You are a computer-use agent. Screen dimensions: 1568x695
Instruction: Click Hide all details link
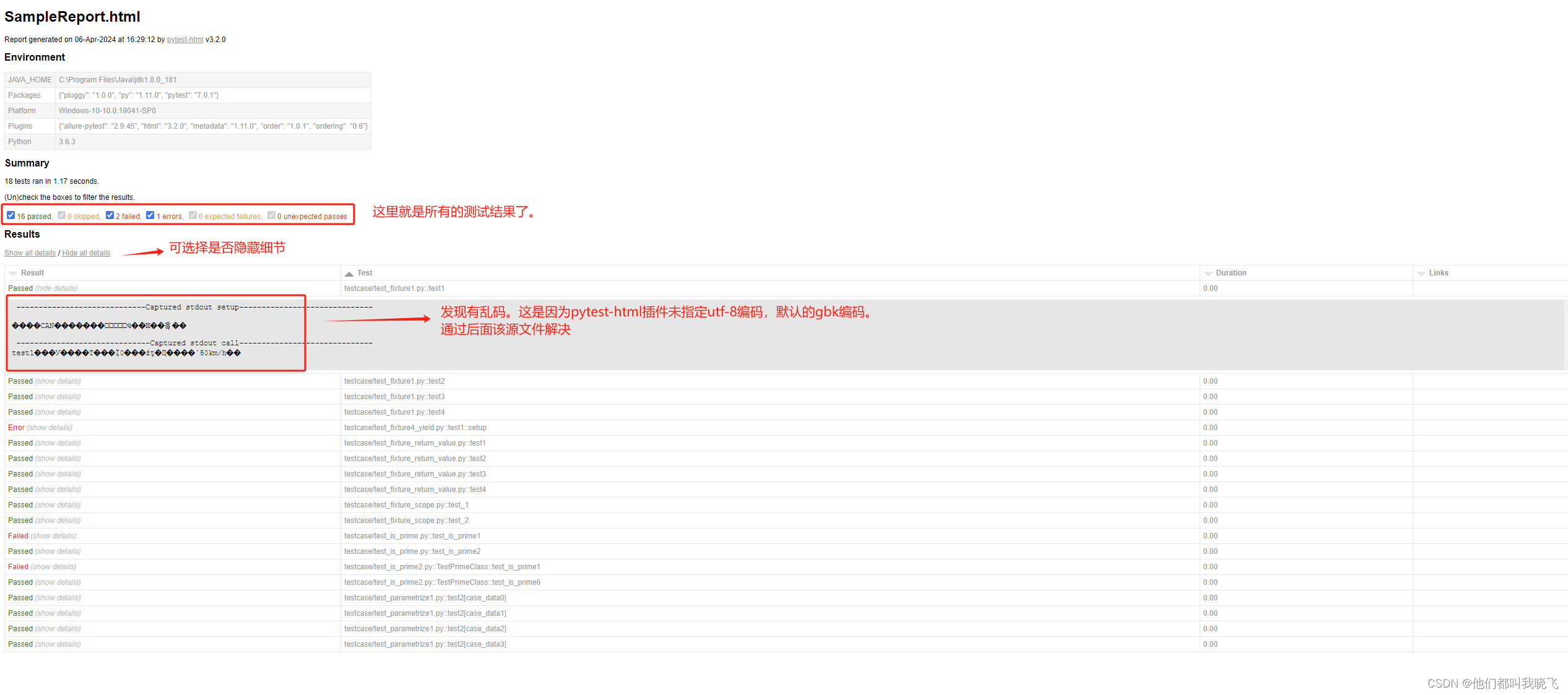86,253
